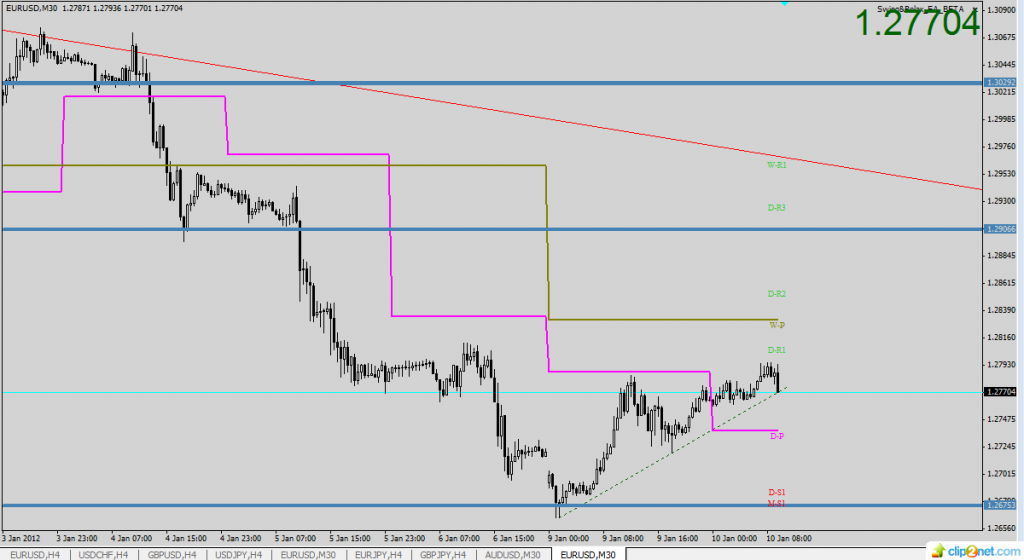Select the USDJPY,H4 tab
Screen dimensions: 1024x560
[x=238, y=553]
